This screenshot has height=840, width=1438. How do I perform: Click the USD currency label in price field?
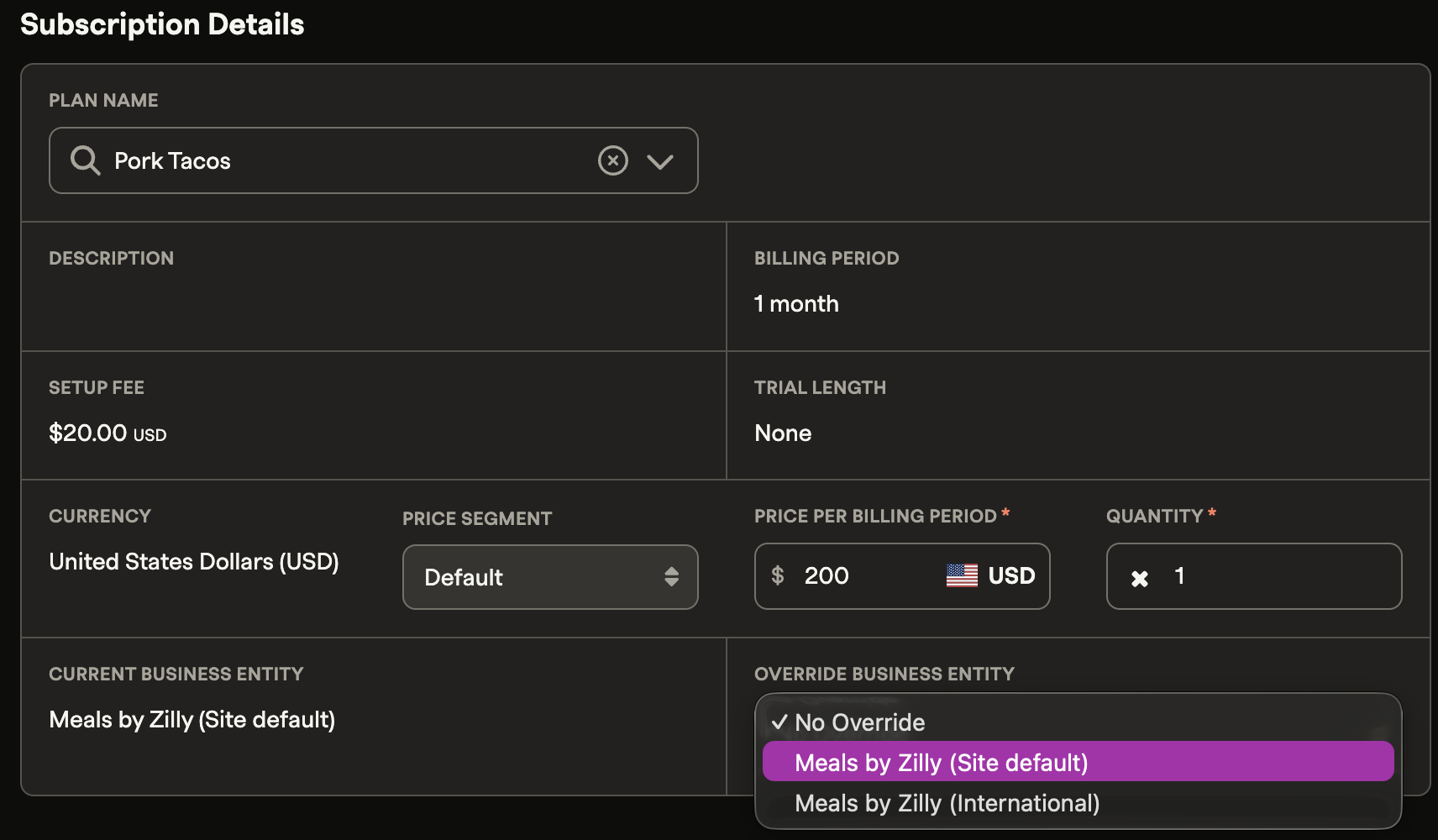pyautogui.click(x=1011, y=575)
